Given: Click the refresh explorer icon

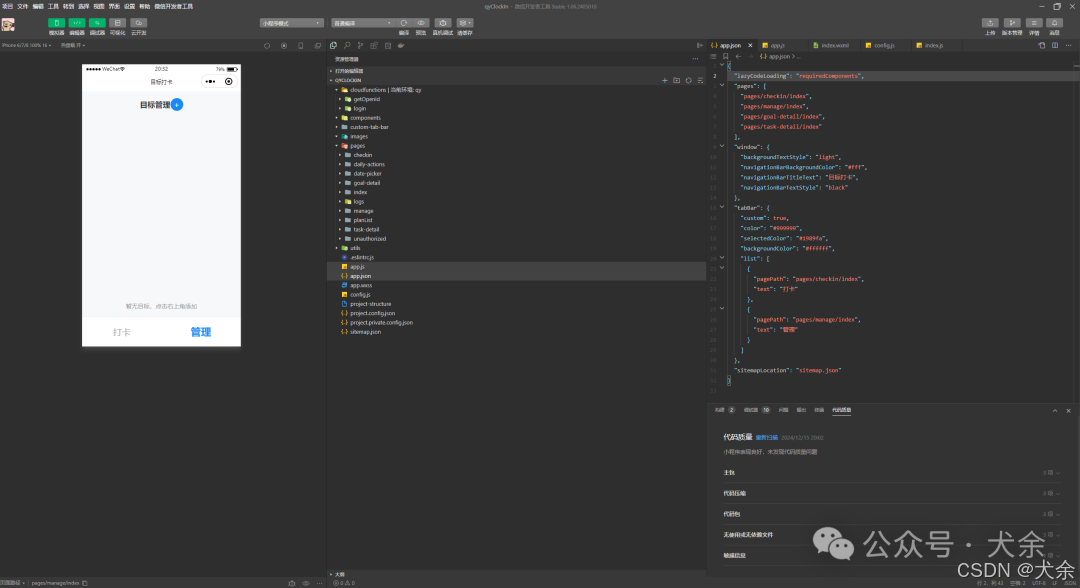Looking at the screenshot, I should click(688, 81).
